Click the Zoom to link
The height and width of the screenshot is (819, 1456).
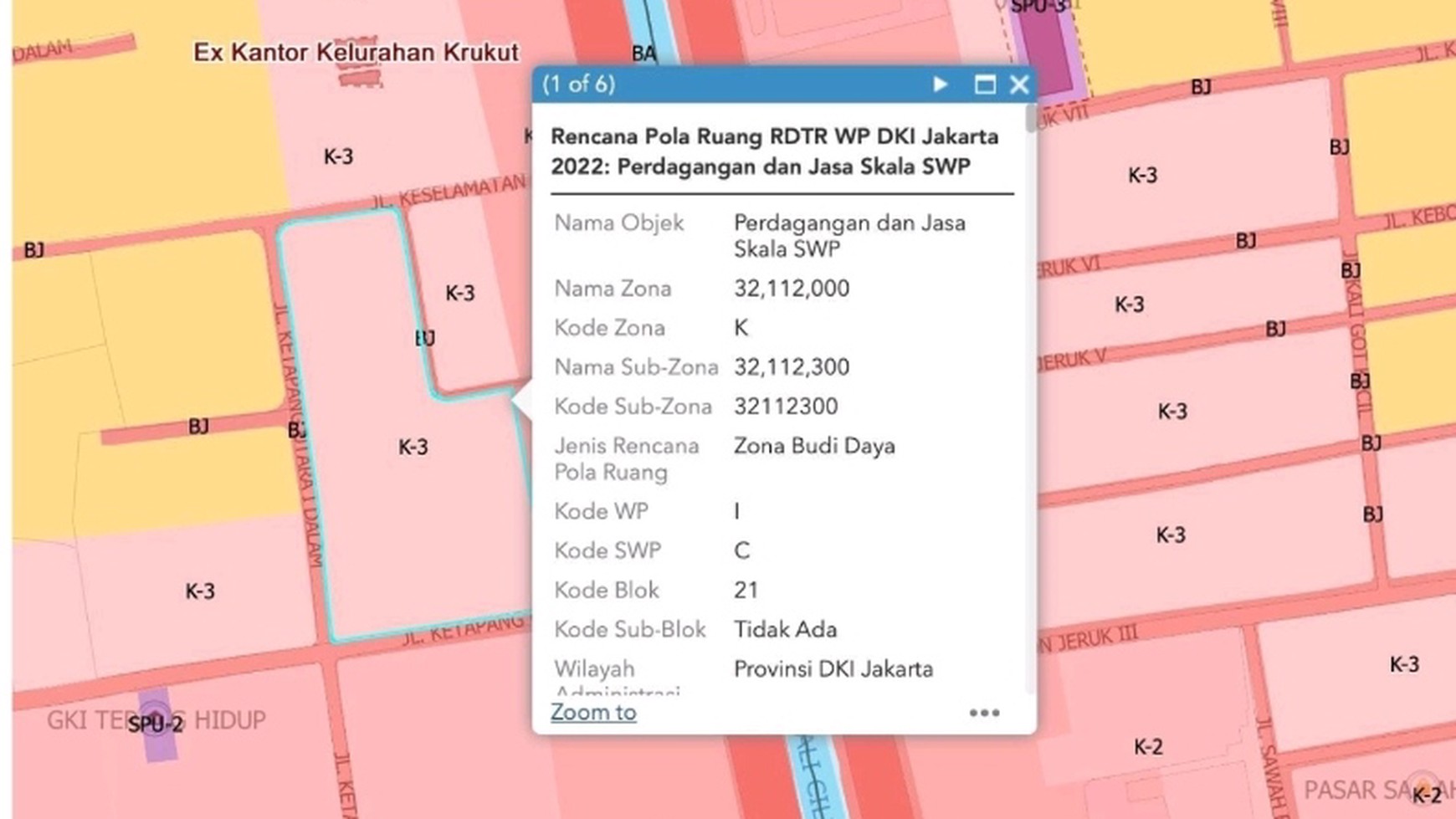[x=593, y=712]
